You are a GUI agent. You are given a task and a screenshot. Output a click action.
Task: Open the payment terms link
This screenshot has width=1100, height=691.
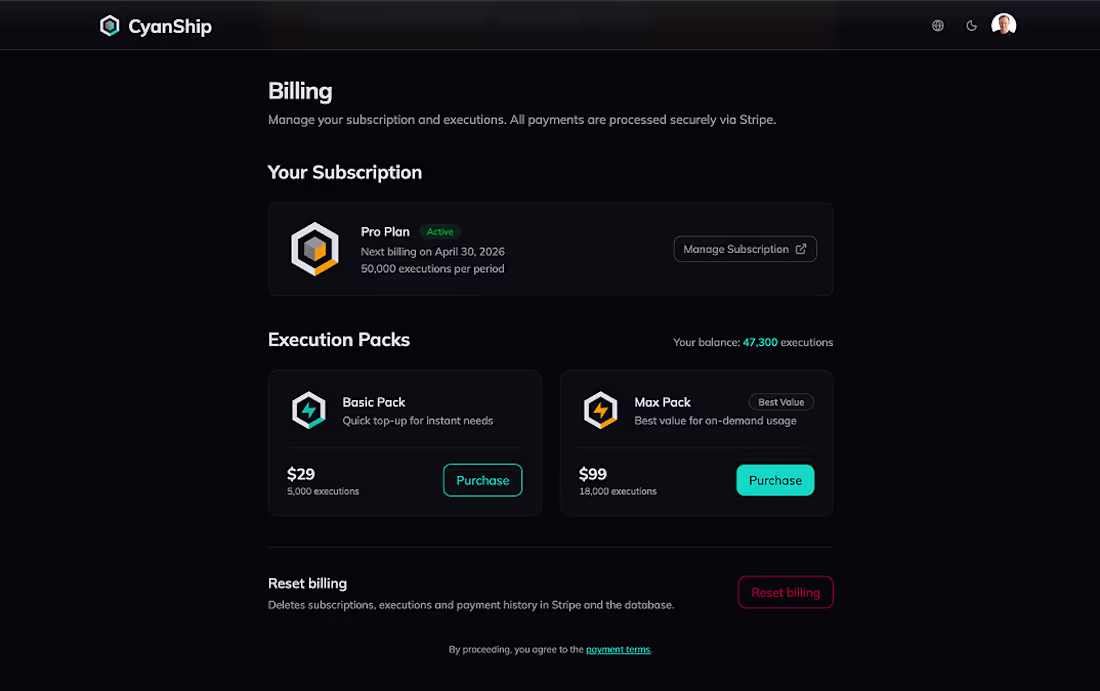click(x=618, y=650)
